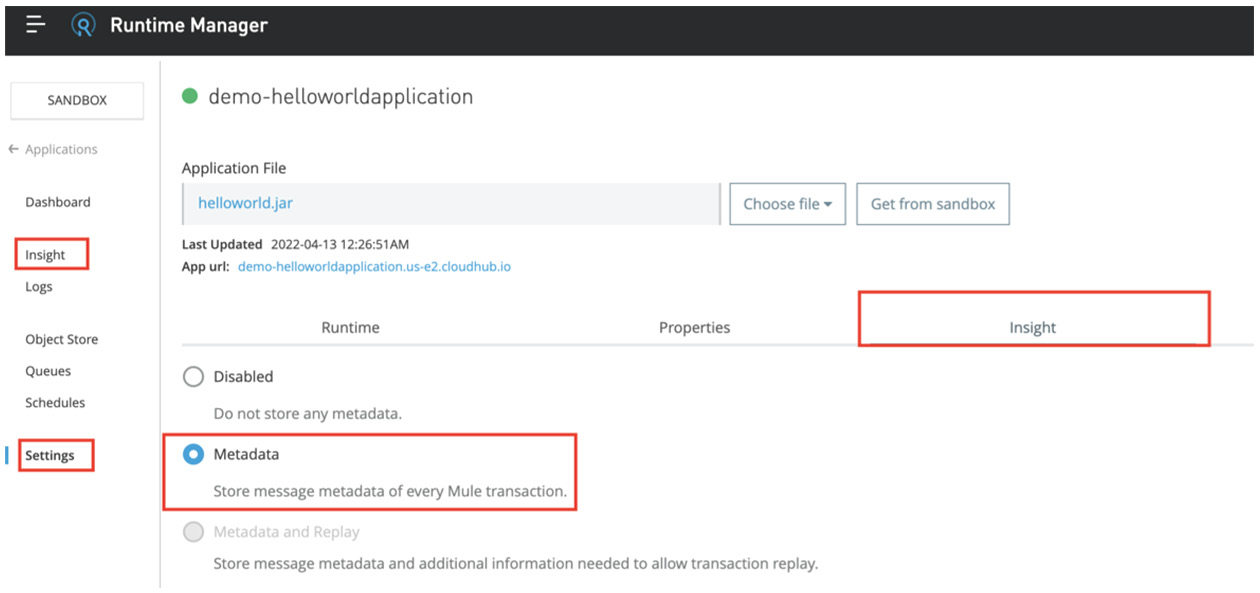Navigate to Object Store

(62, 339)
